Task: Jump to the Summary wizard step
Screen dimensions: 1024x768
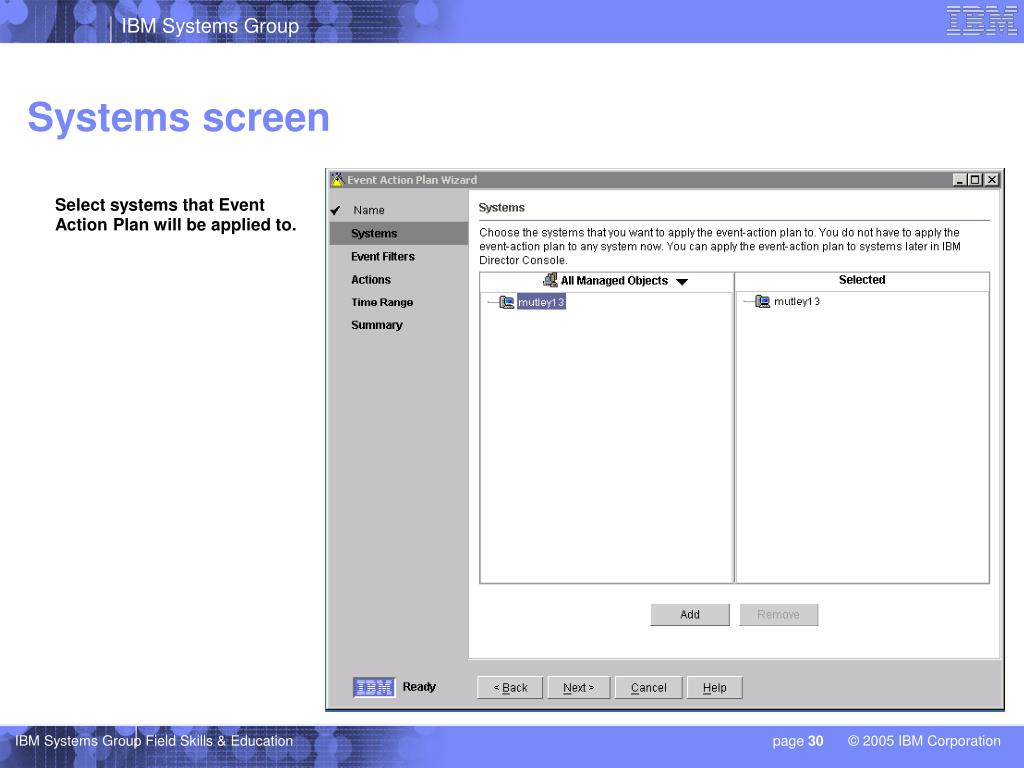Action: click(x=377, y=325)
